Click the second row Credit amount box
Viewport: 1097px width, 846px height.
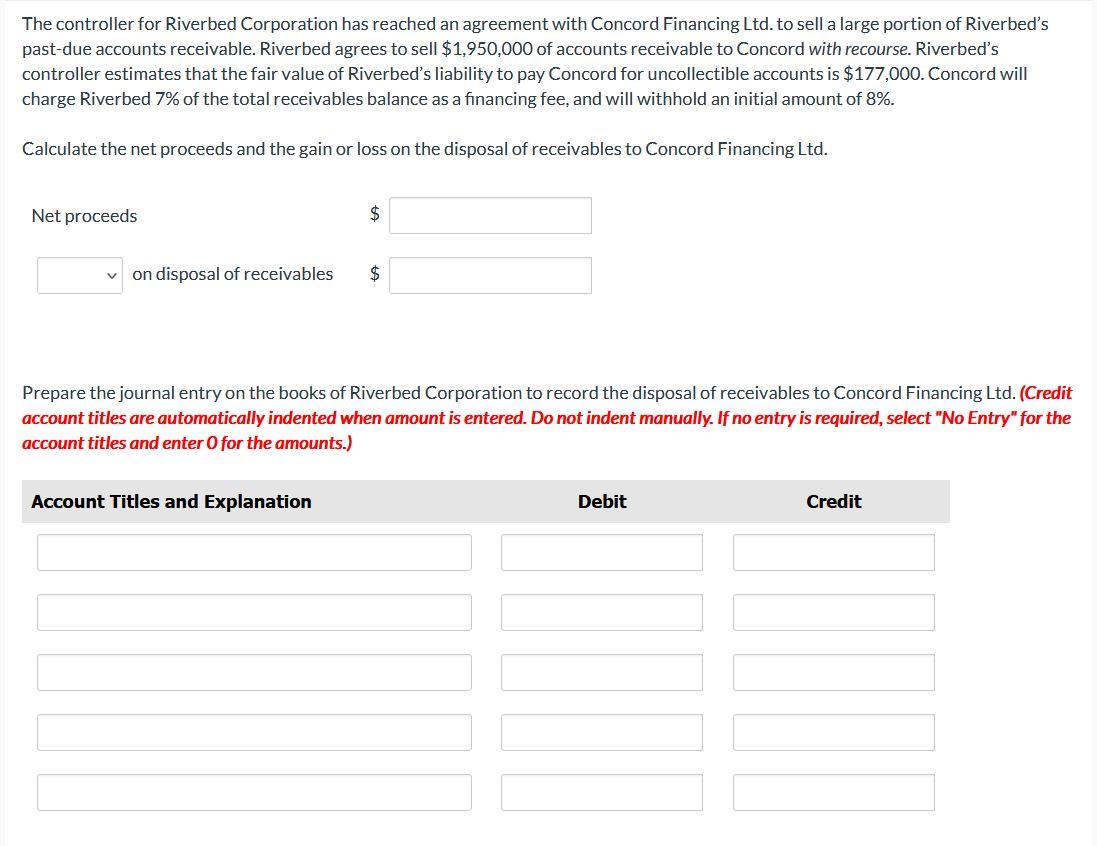pos(833,611)
